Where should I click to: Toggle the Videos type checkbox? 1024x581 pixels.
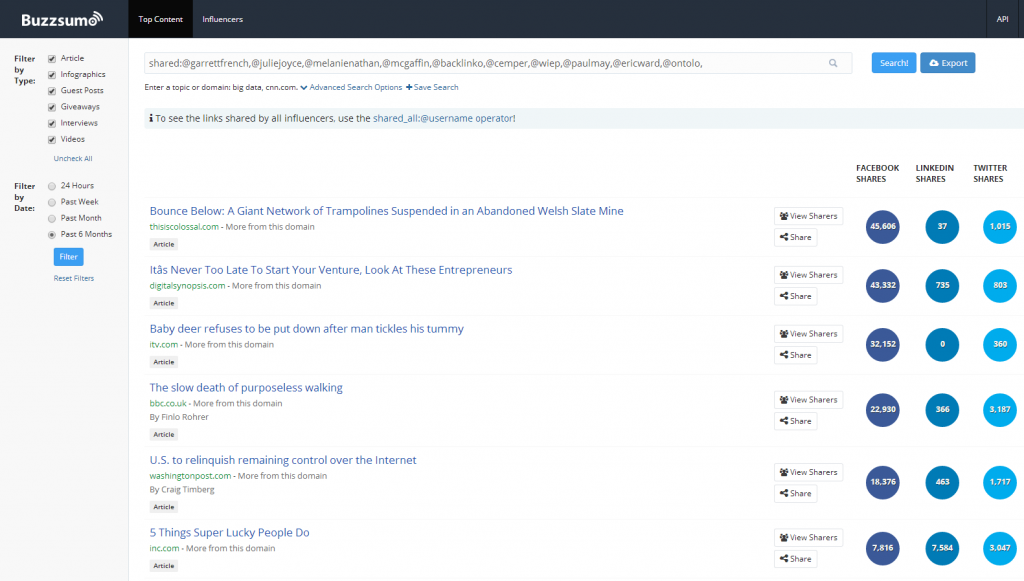pyautogui.click(x=52, y=140)
